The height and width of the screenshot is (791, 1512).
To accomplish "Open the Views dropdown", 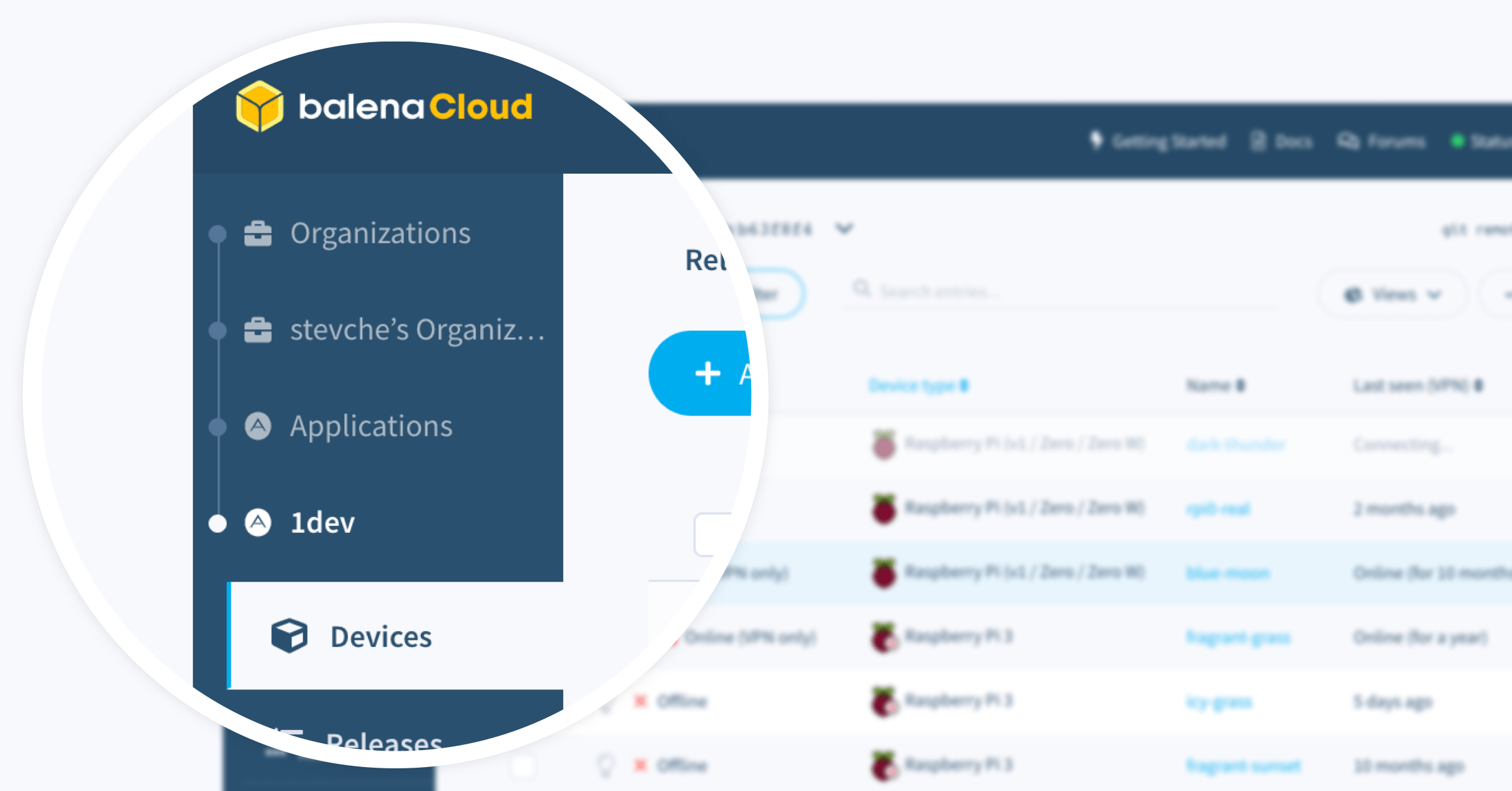I will (1394, 295).
